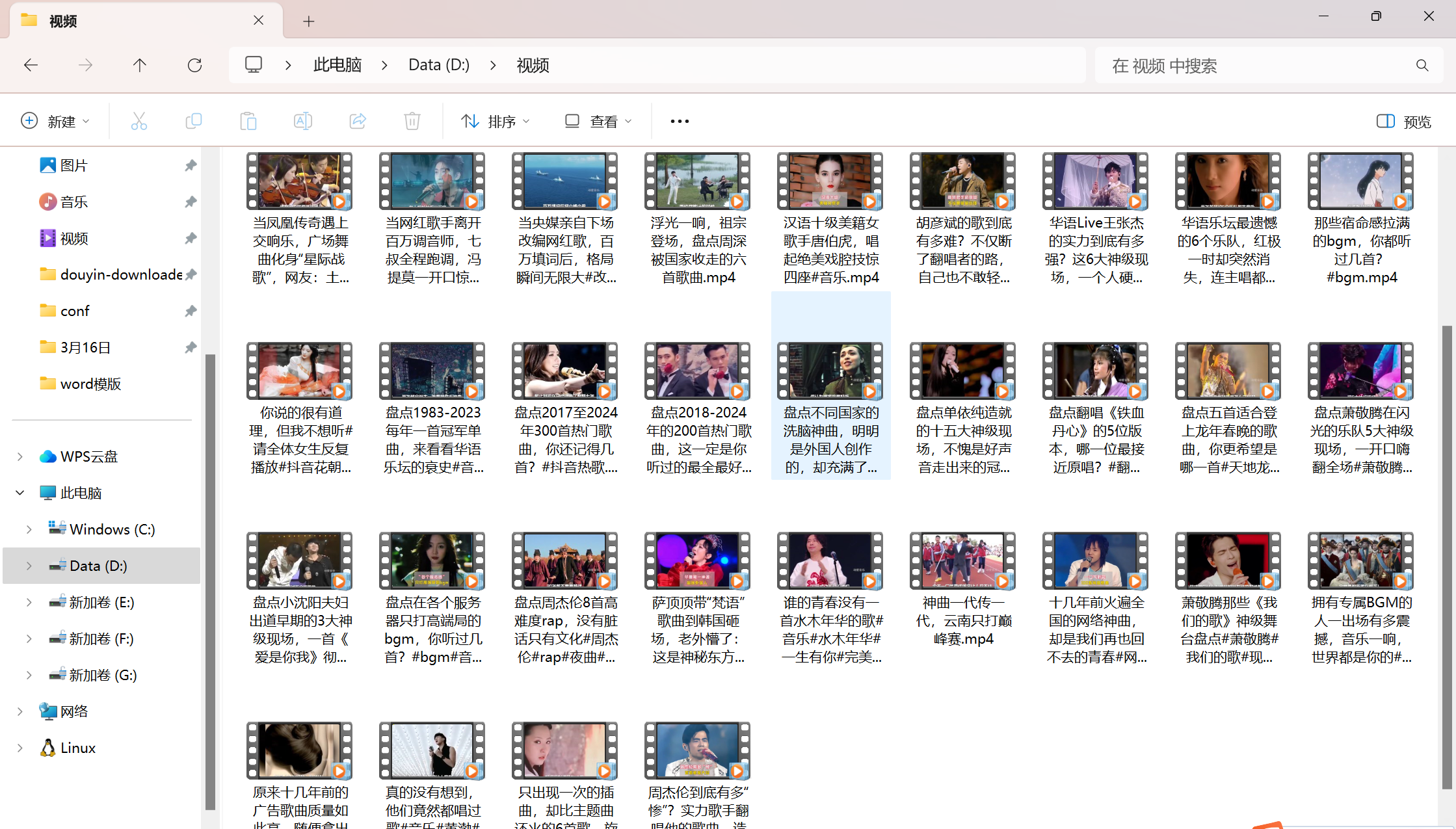1456x829 pixels.
Task: Click the Delete trash can icon
Action: (x=412, y=121)
